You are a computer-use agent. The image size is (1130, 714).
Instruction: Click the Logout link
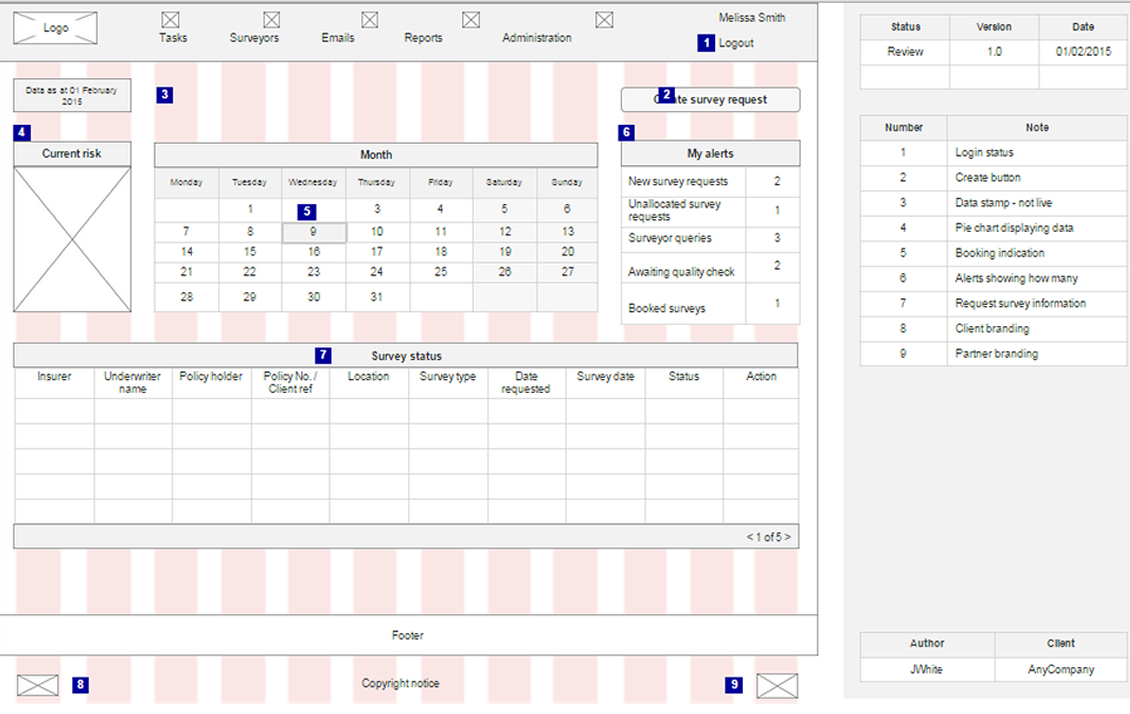pos(736,43)
